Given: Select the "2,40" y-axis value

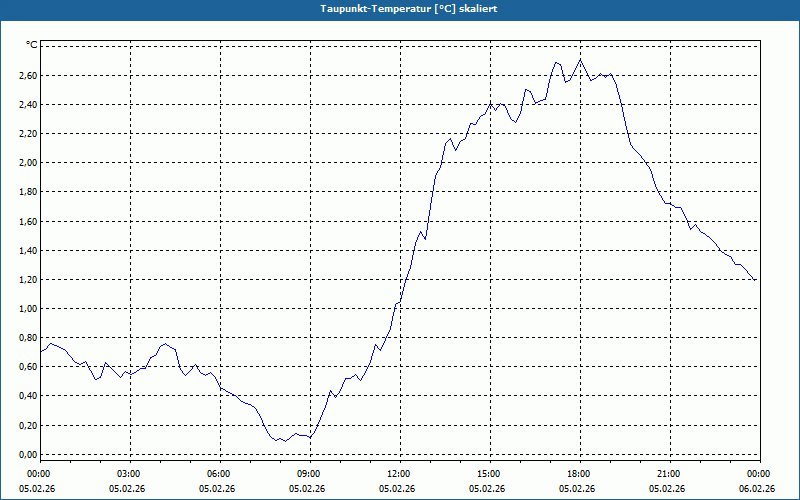Looking at the screenshot, I should click(x=29, y=105).
